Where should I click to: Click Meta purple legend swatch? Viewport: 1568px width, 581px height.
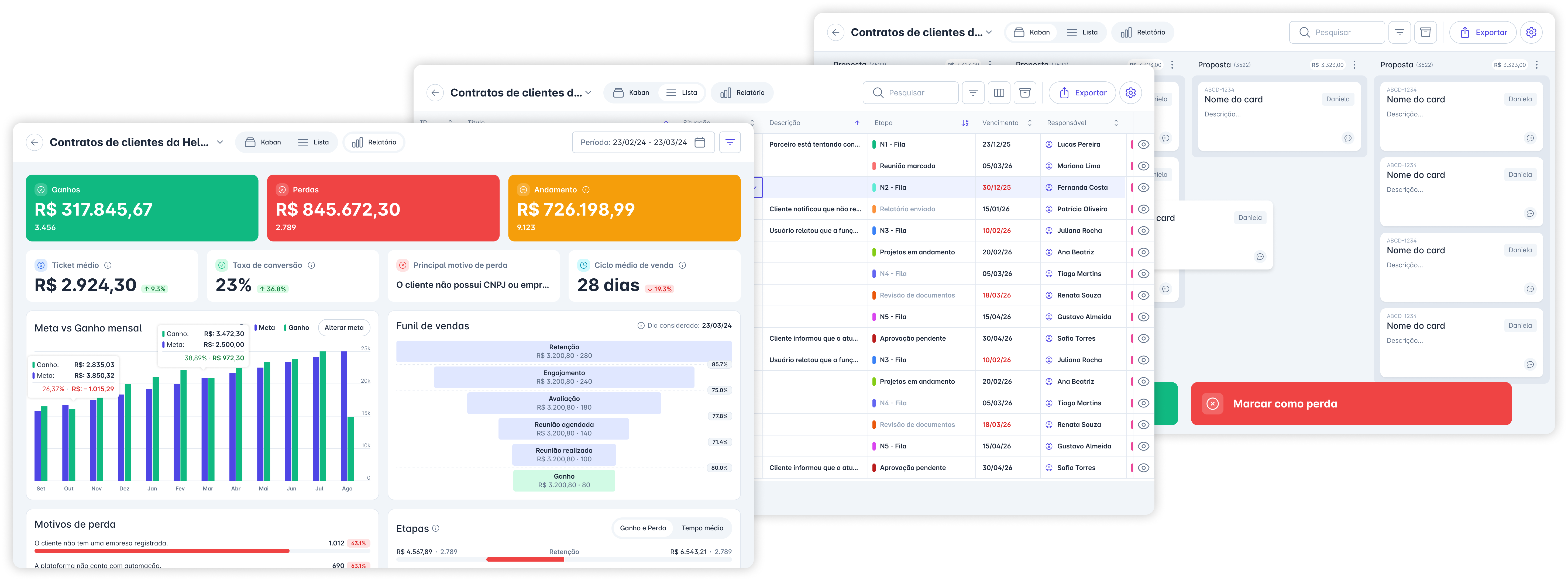256,327
